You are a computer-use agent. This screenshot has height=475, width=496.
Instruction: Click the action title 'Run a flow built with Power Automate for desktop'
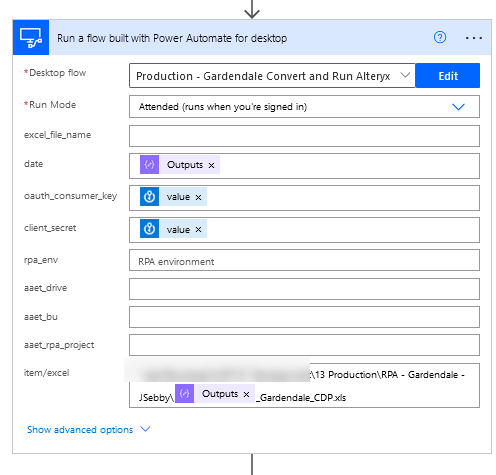172,38
